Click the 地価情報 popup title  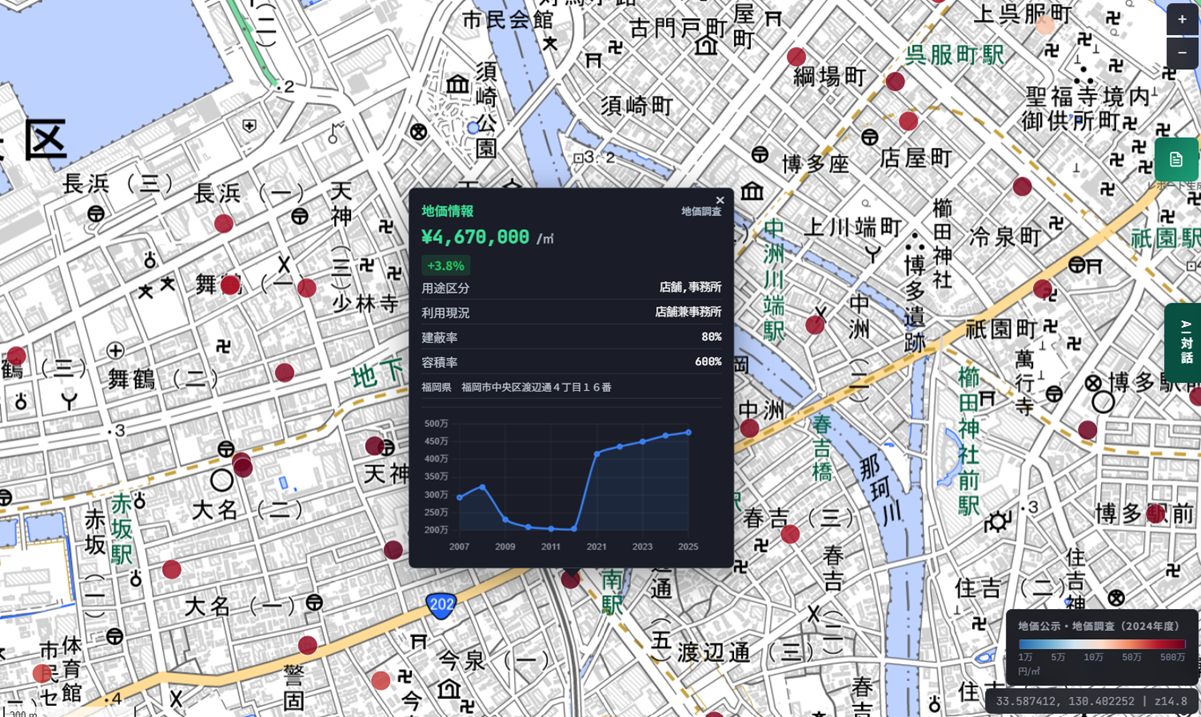447,211
